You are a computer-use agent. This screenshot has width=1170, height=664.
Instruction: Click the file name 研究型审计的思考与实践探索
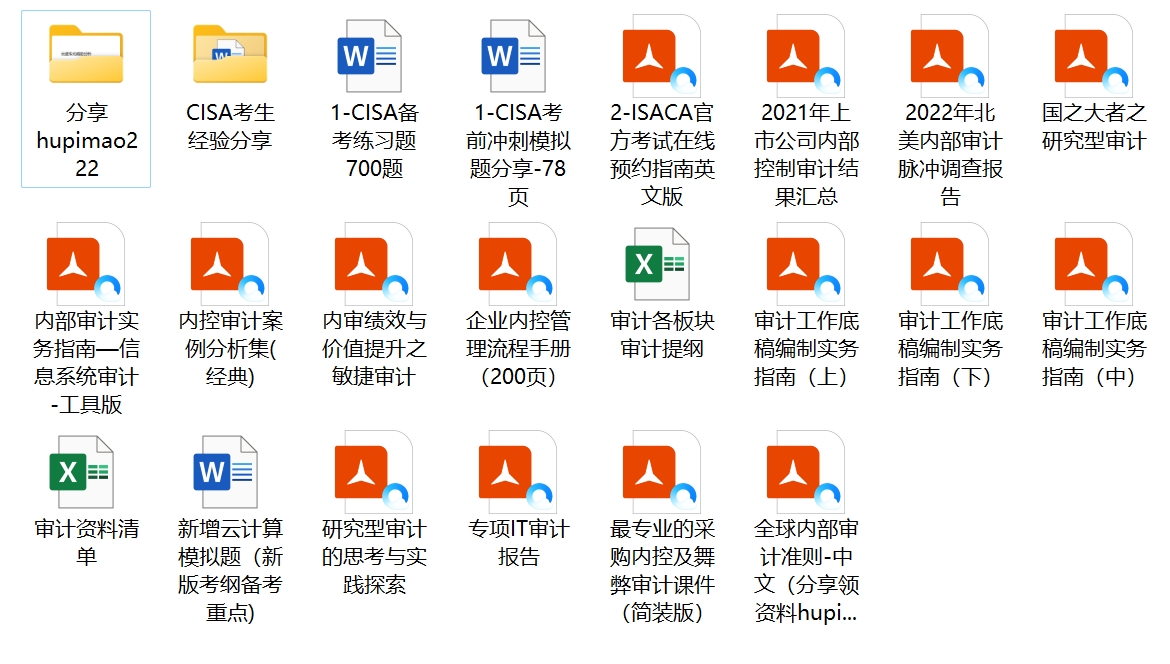tap(375, 557)
